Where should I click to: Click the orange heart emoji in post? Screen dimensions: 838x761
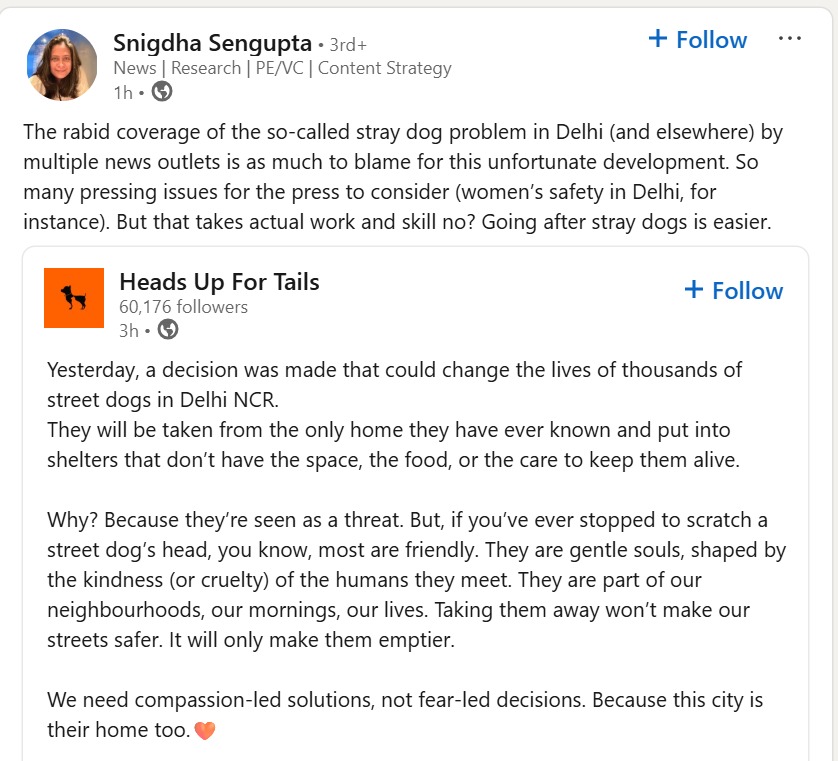click(x=204, y=730)
